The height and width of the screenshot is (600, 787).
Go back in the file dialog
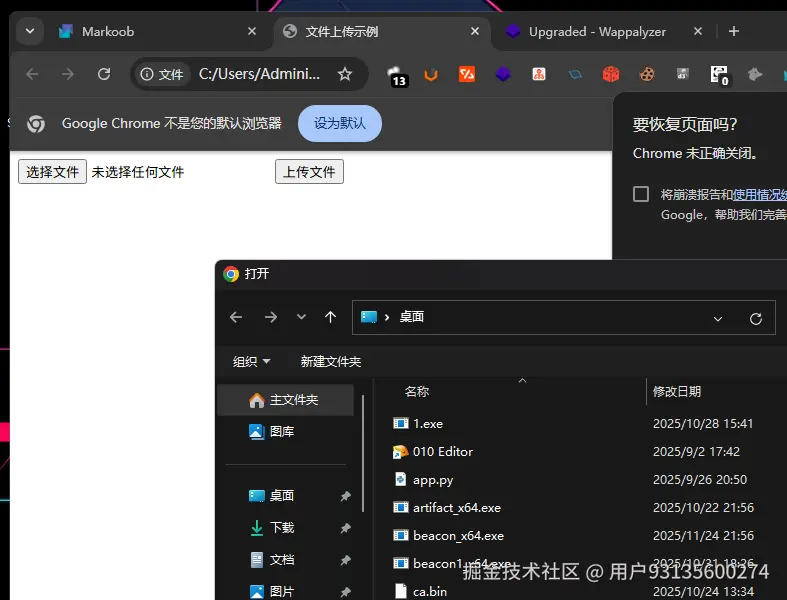click(236, 317)
